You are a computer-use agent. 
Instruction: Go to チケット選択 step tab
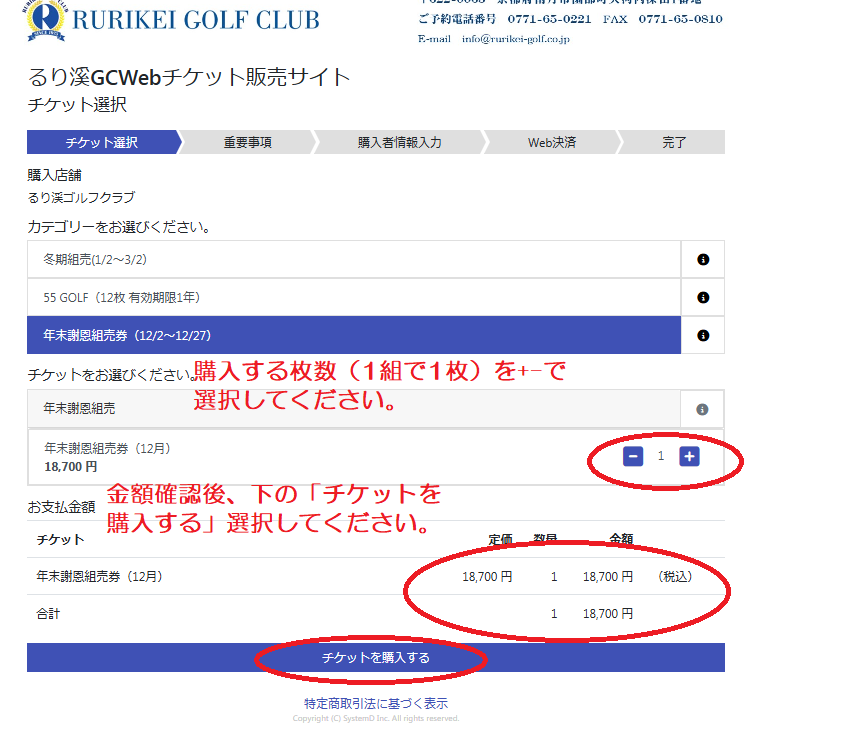tap(102, 142)
